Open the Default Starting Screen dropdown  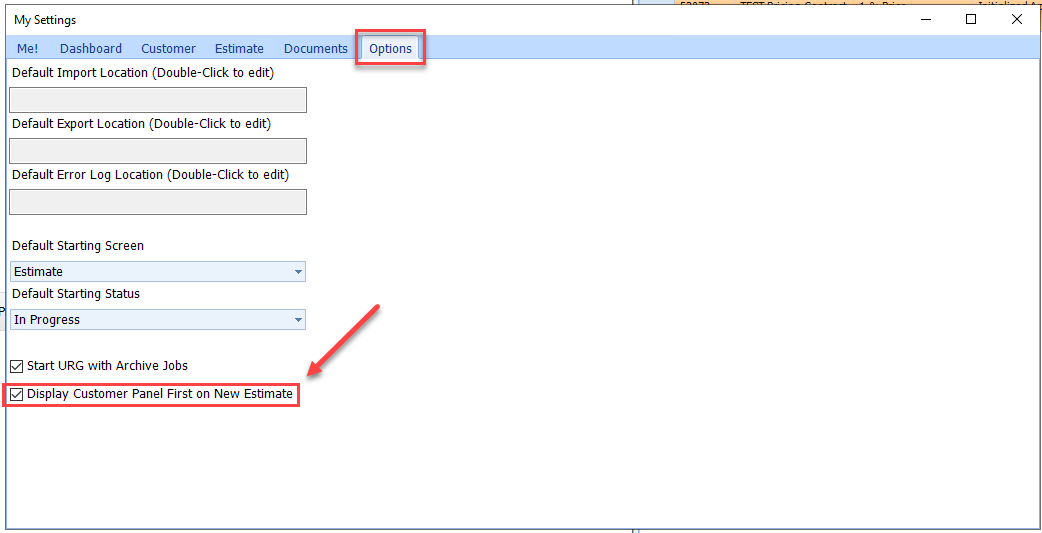[x=158, y=272]
